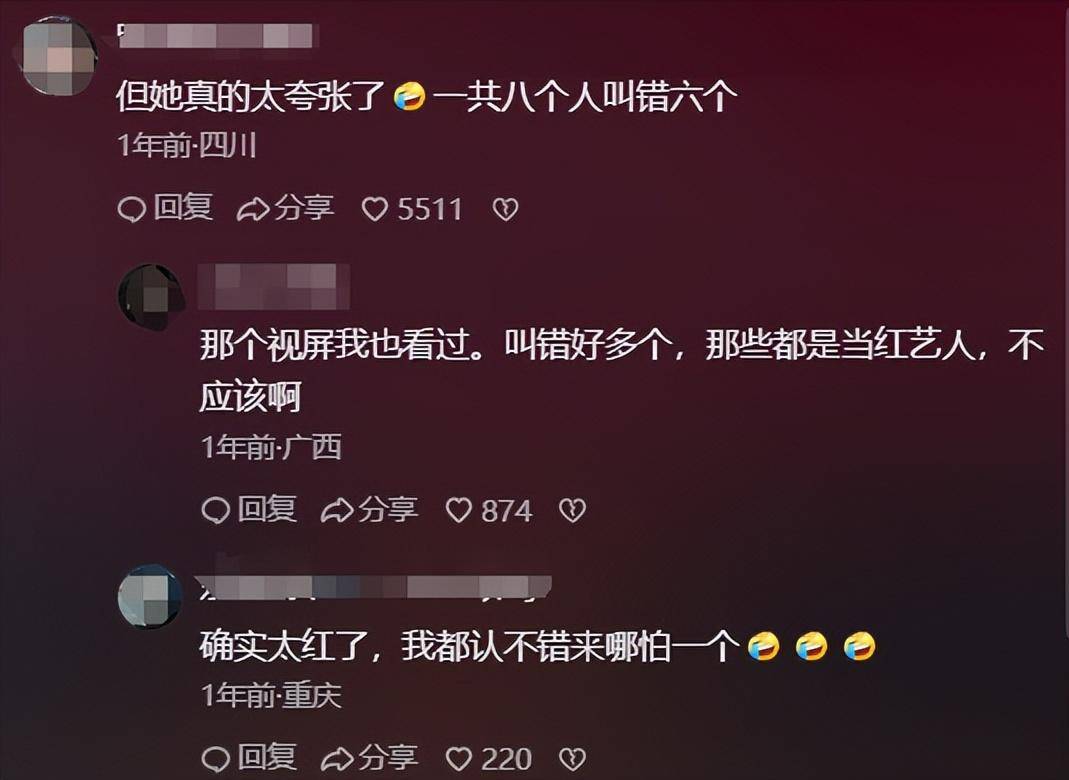The image size is (1069, 780).
Task: Share the comment about eight people
Action: pyautogui.click(x=286, y=208)
